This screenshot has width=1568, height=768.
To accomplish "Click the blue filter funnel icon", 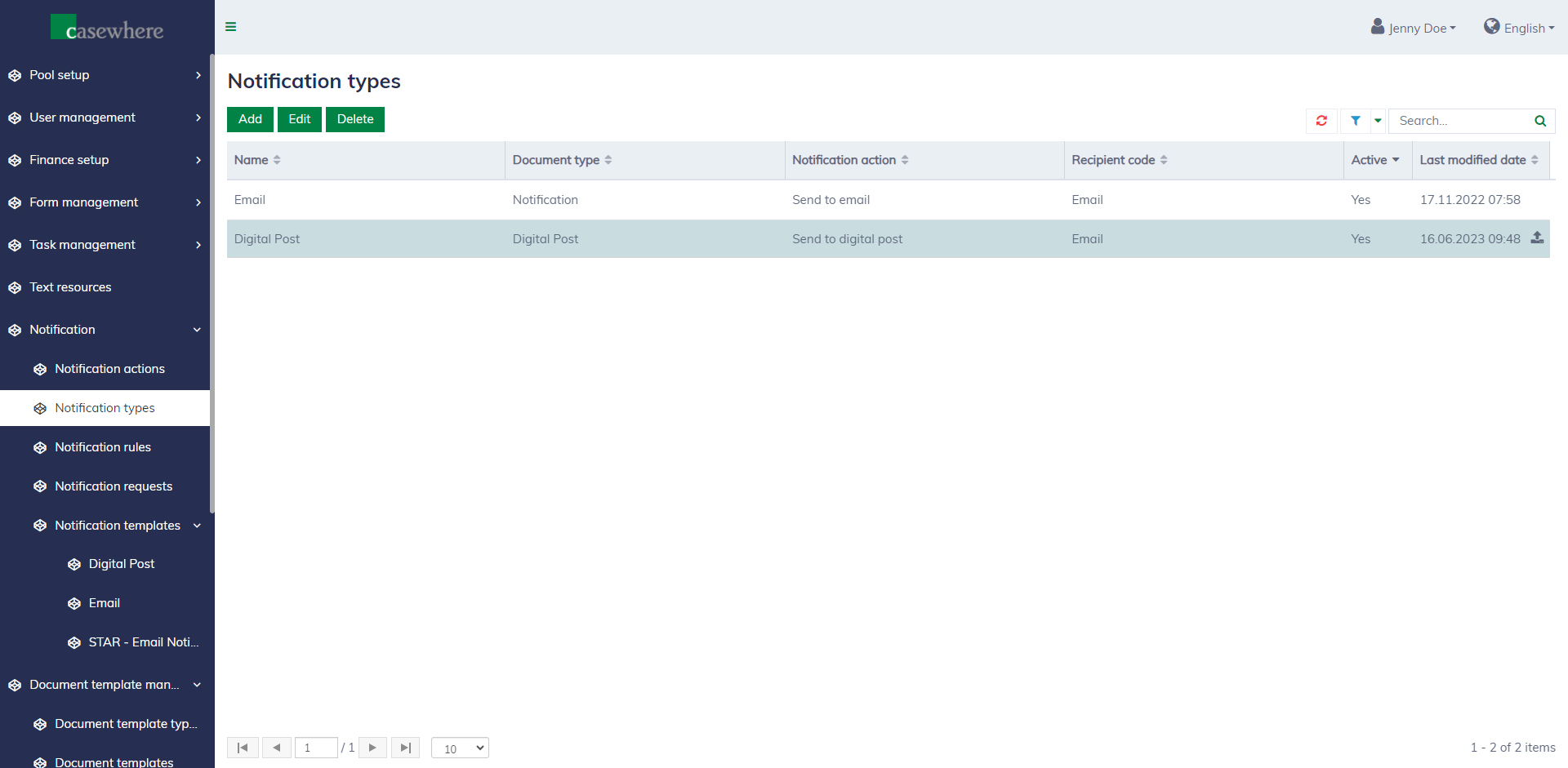I will click(x=1356, y=121).
